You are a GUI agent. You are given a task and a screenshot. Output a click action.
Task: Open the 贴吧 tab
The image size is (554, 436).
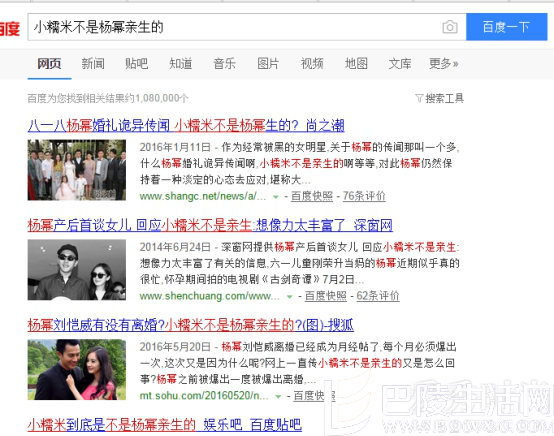pyautogui.click(x=137, y=64)
